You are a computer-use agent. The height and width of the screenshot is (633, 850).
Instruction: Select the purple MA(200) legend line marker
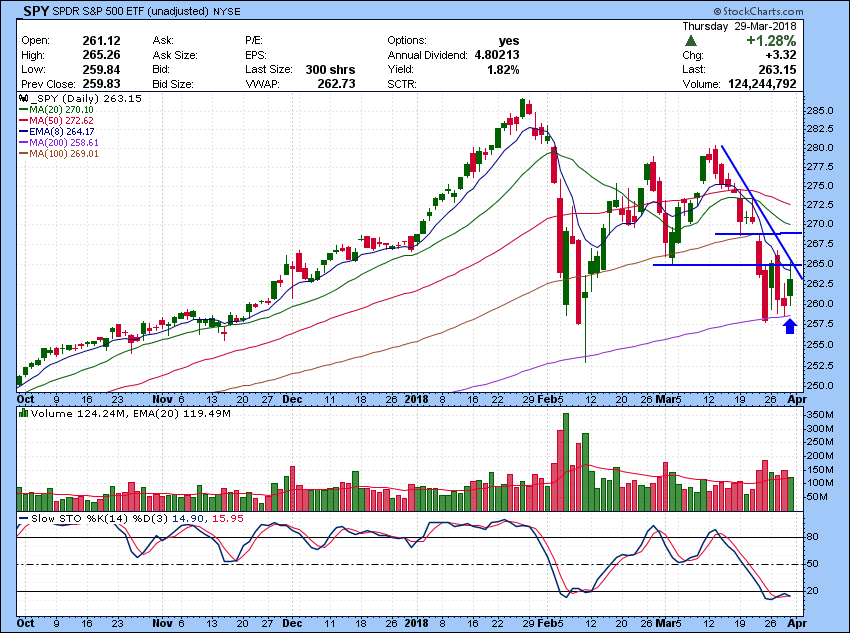24,143
